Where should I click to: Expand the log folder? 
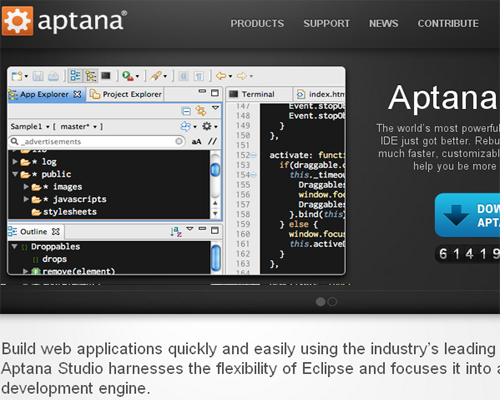(x=15, y=162)
